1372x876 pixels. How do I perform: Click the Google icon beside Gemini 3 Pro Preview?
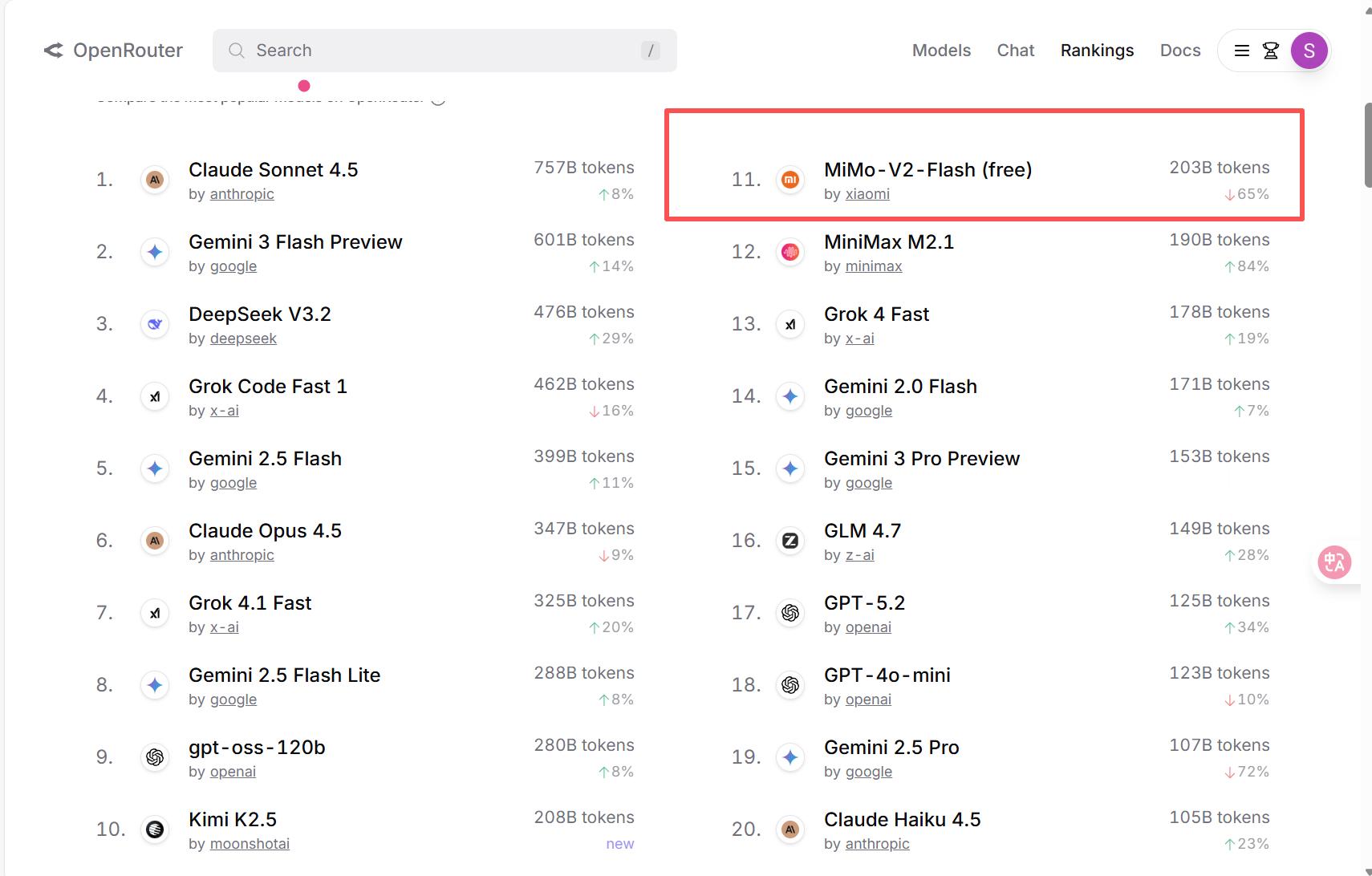790,468
